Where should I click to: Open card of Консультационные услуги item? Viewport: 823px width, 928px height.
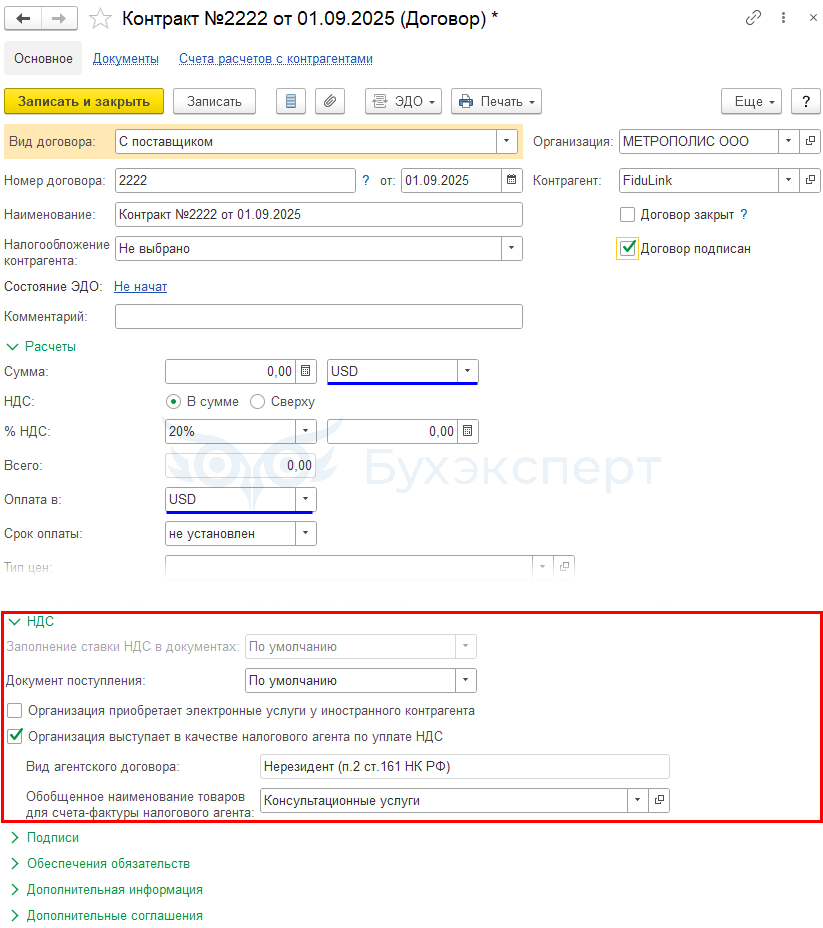(659, 800)
